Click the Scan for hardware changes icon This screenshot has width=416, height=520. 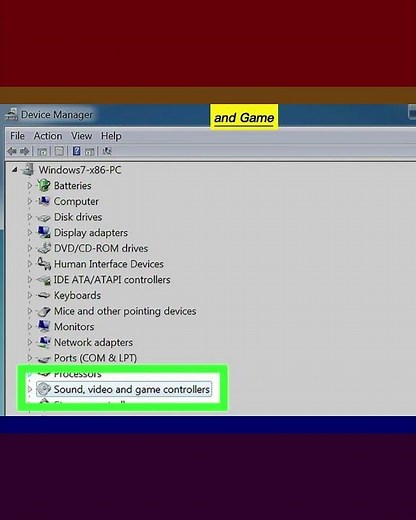(x=107, y=151)
